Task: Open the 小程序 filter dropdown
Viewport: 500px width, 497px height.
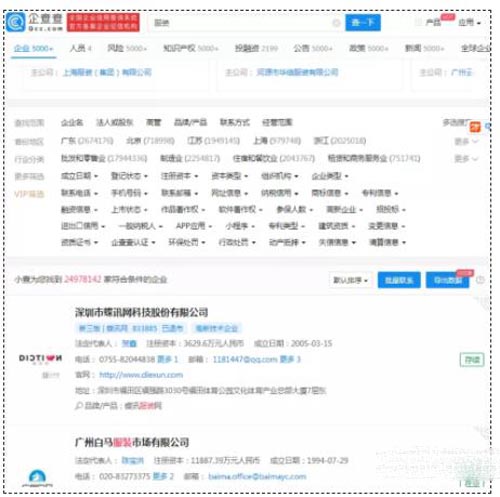Action: (240, 226)
